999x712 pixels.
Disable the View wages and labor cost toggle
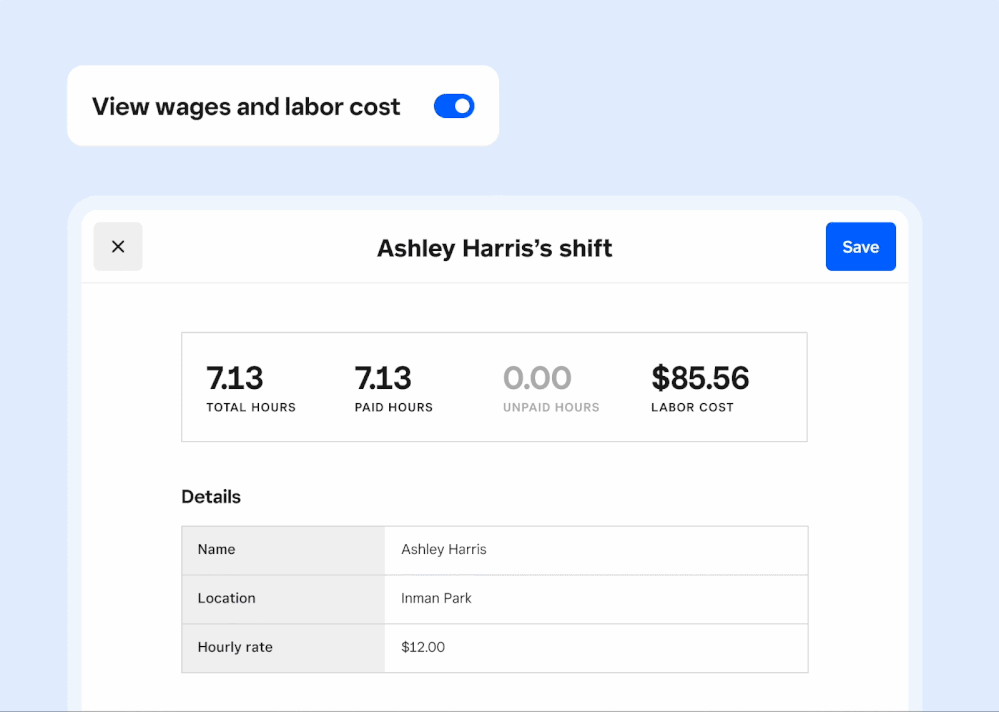click(x=453, y=106)
